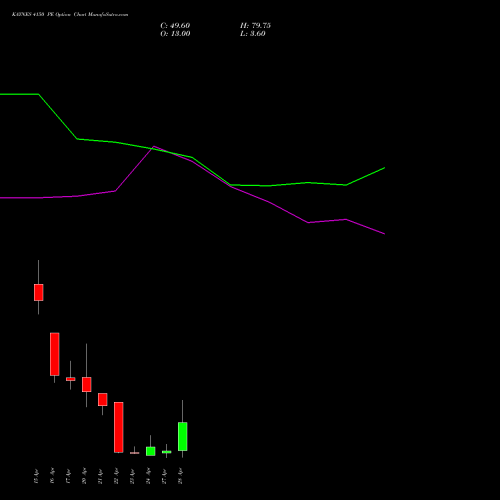Screen dimensions: 500x500
Task: Click the chart title text starting with KAYNES
Action: 70,15
